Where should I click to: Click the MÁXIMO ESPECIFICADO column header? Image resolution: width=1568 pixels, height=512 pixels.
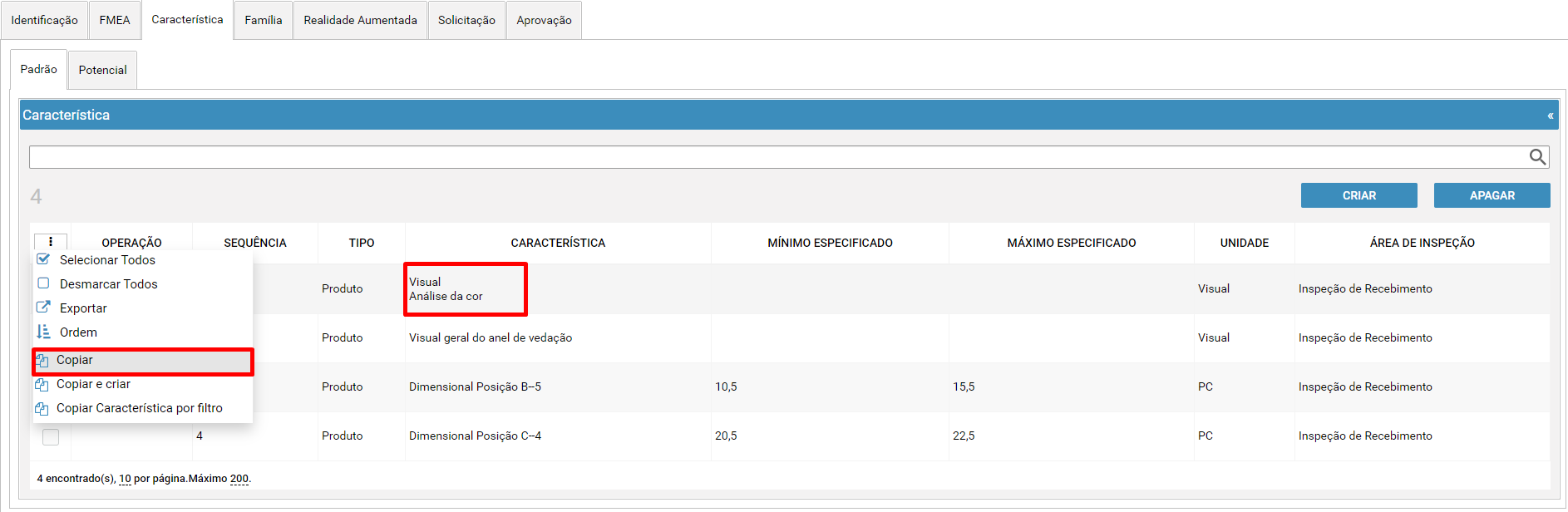click(1072, 243)
